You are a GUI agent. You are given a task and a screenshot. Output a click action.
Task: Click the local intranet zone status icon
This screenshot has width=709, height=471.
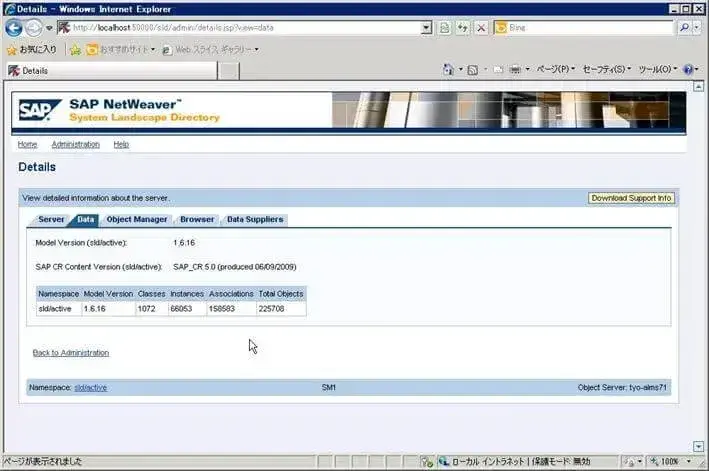point(444,462)
